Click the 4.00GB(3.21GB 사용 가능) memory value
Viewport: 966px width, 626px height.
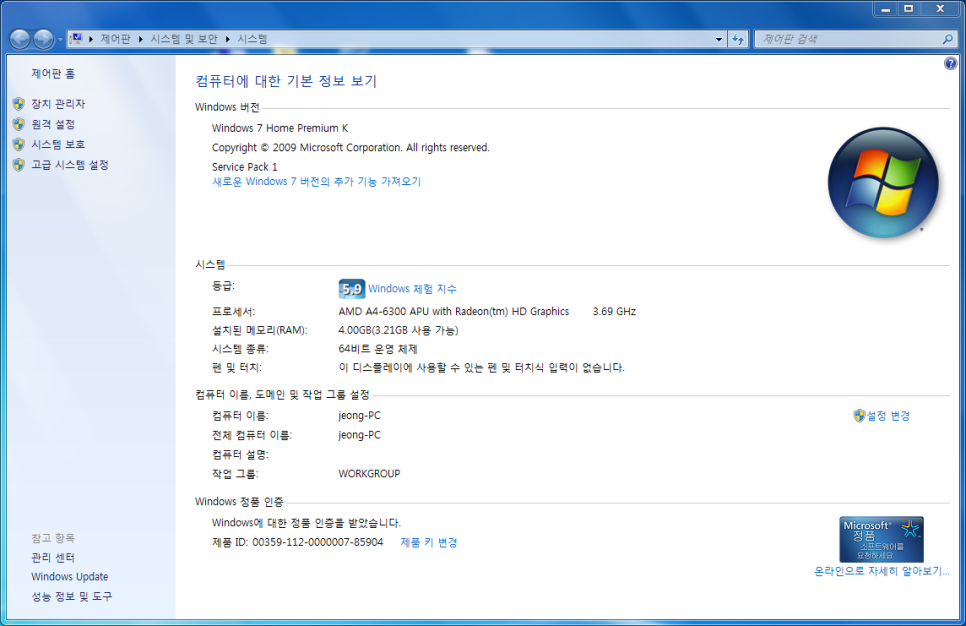(398, 330)
